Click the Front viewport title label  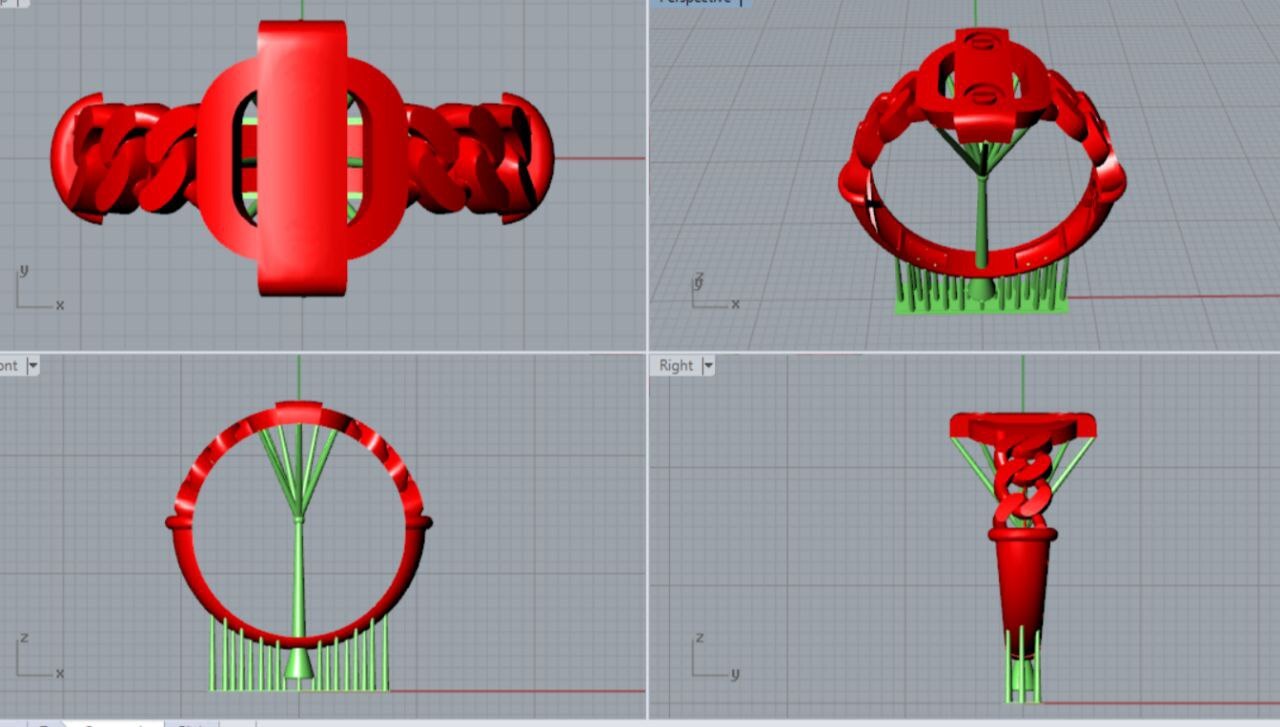tap(9, 366)
